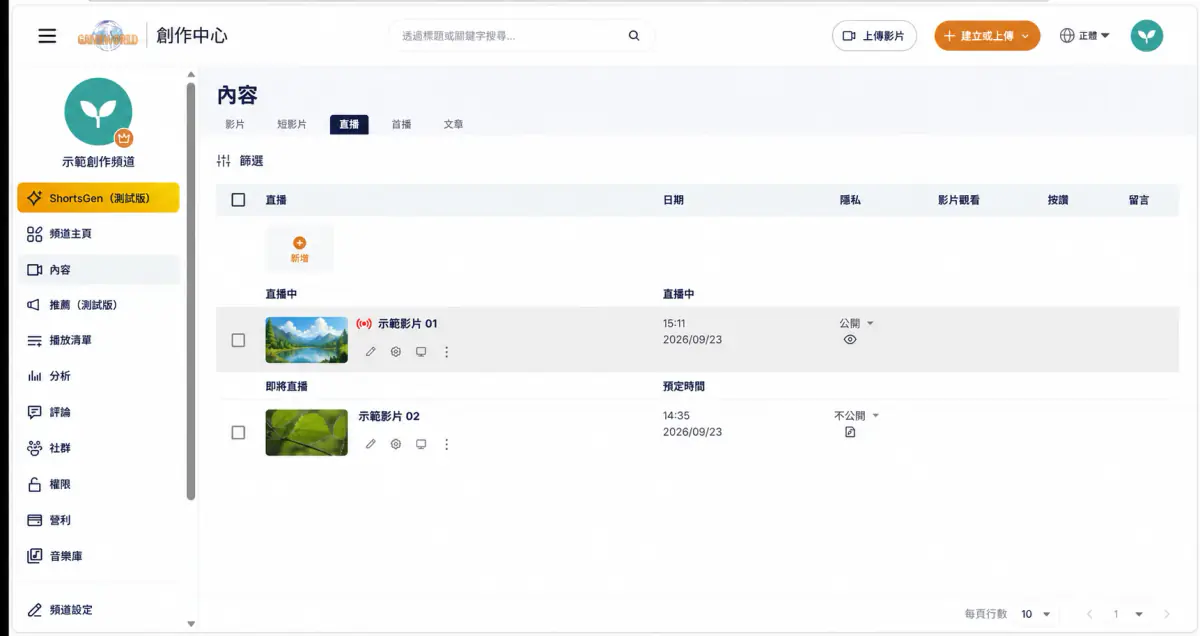
Task: Switch to the 影片 tab
Action: 235,125
